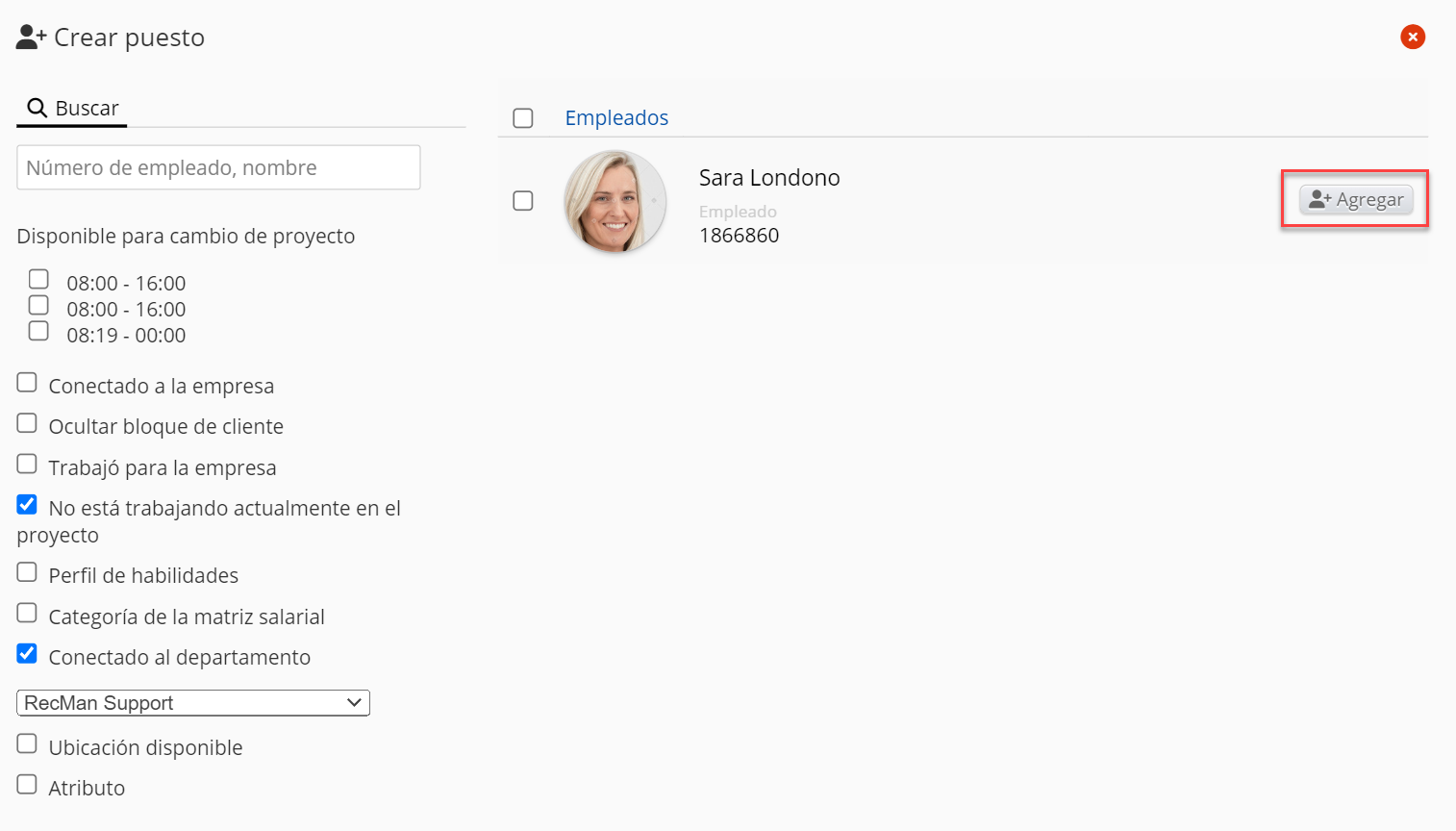Click the Empleados column header link
This screenshot has height=831, width=1456.
pyautogui.click(x=616, y=117)
